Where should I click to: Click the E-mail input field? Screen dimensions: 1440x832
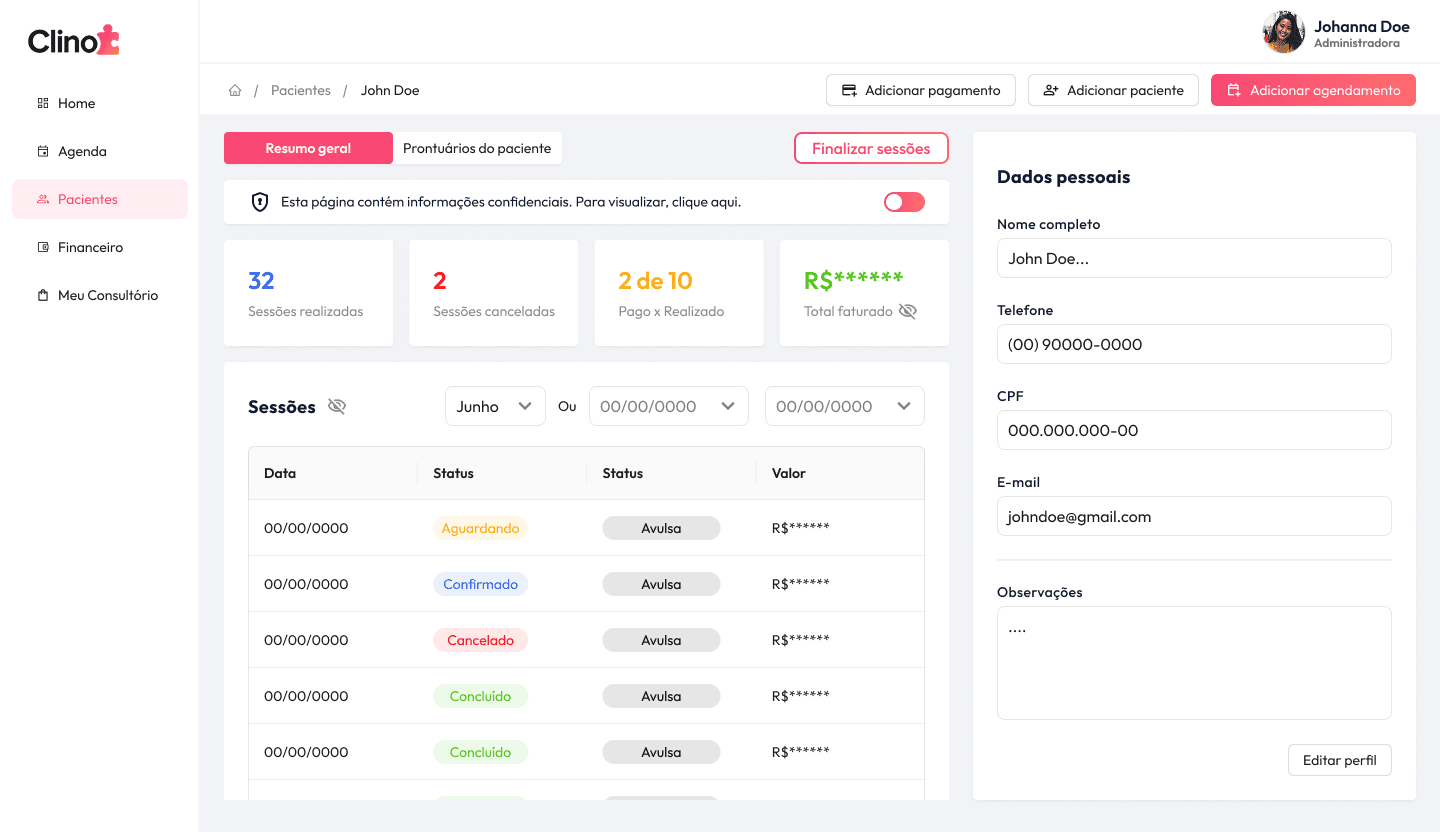click(x=1193, y=516)
